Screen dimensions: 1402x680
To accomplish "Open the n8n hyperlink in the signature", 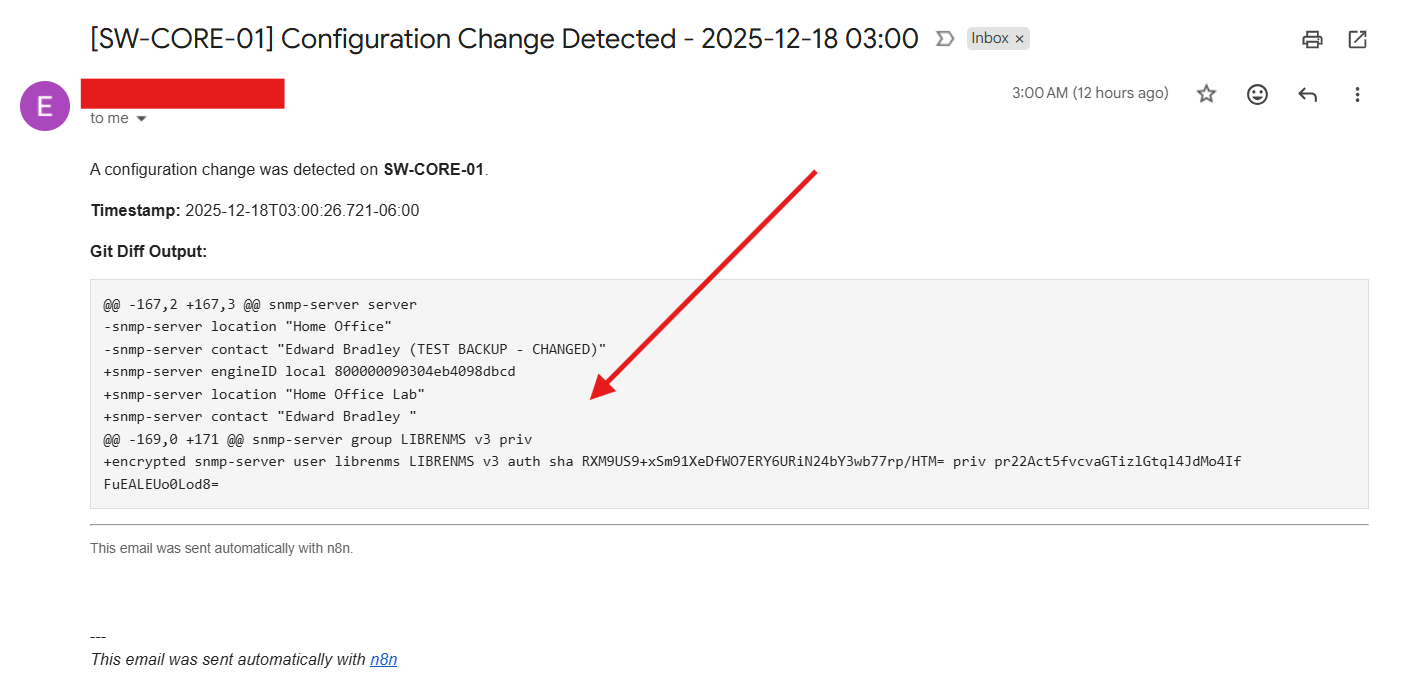I will pyautogui.click(x=383, y=659).
